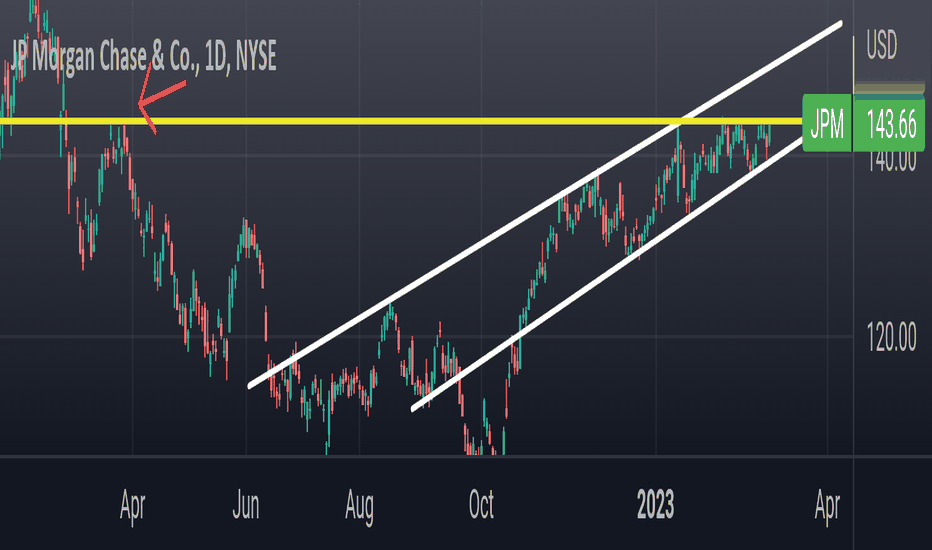Image resolution: width=932 pixels, height=550 pixels.
Task: Click the Apr label following 2023
Action: coord(827,507)
